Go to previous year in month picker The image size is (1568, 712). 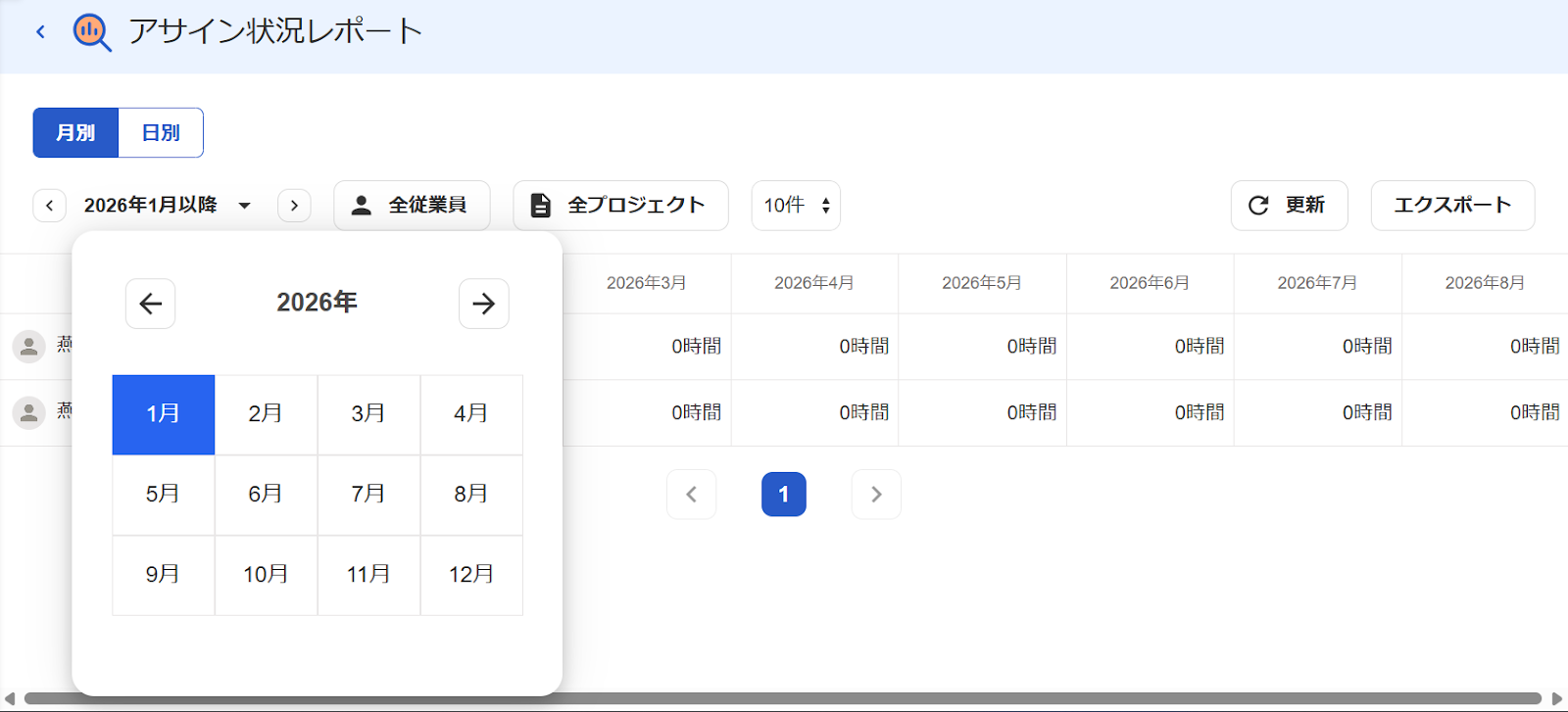151,304
